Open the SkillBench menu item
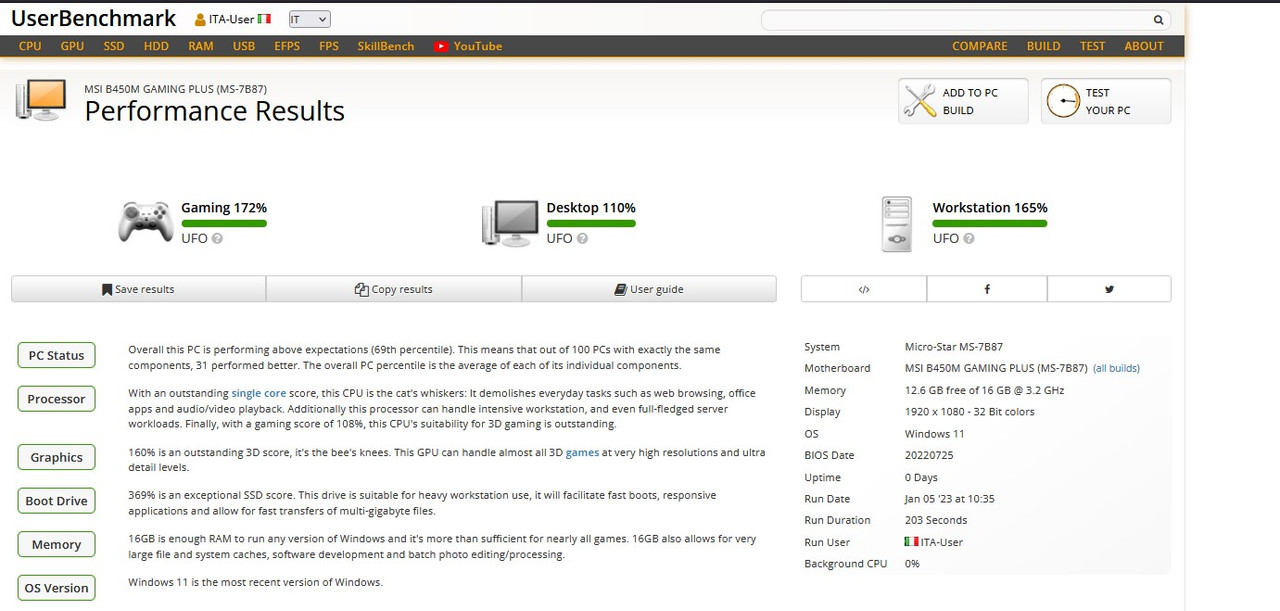 point(386,46)
